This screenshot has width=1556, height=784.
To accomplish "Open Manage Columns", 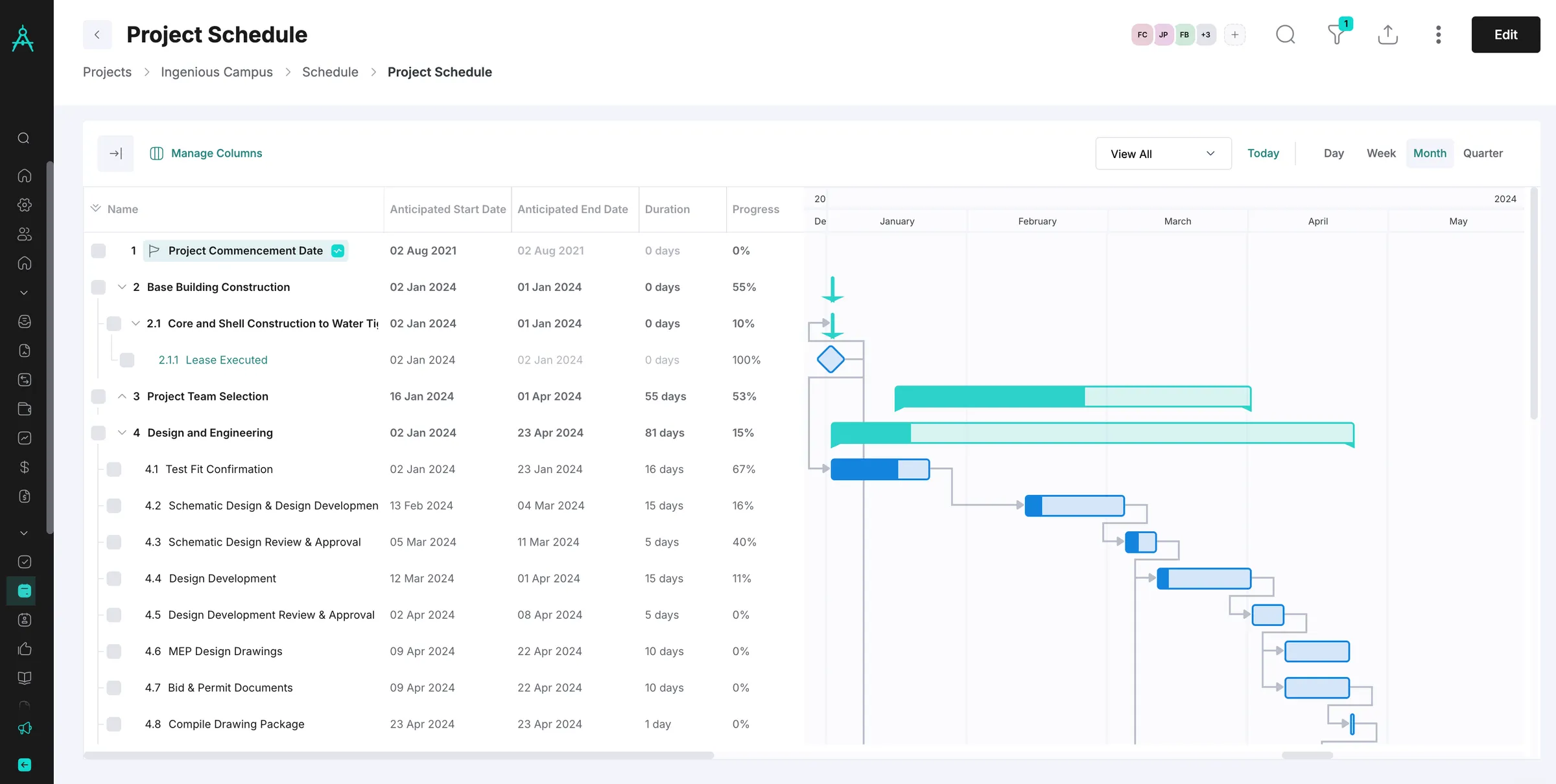I will point(206,154).
